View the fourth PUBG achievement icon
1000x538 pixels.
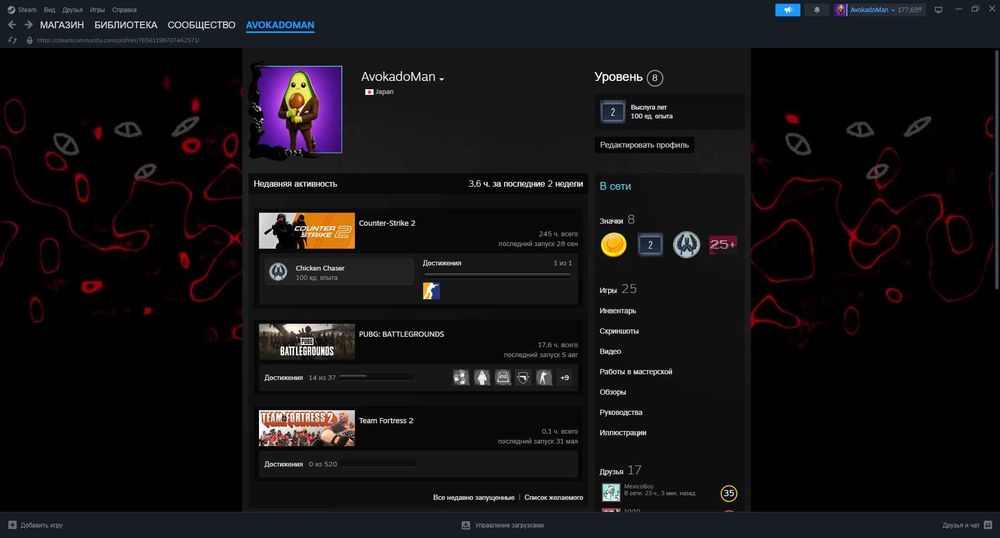point(523,377)
